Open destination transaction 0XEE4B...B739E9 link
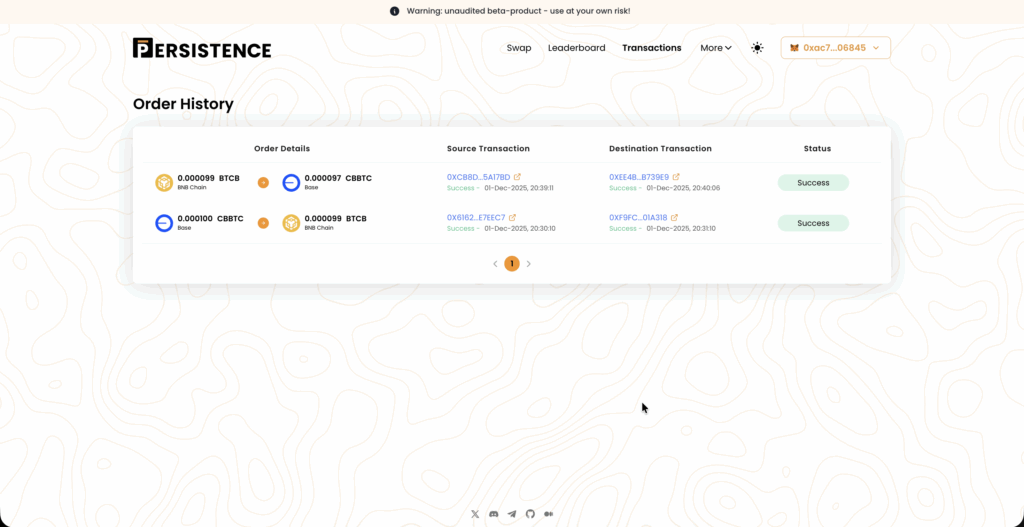The height and width of the screenshot is (527, 1024). pos(638,177)
